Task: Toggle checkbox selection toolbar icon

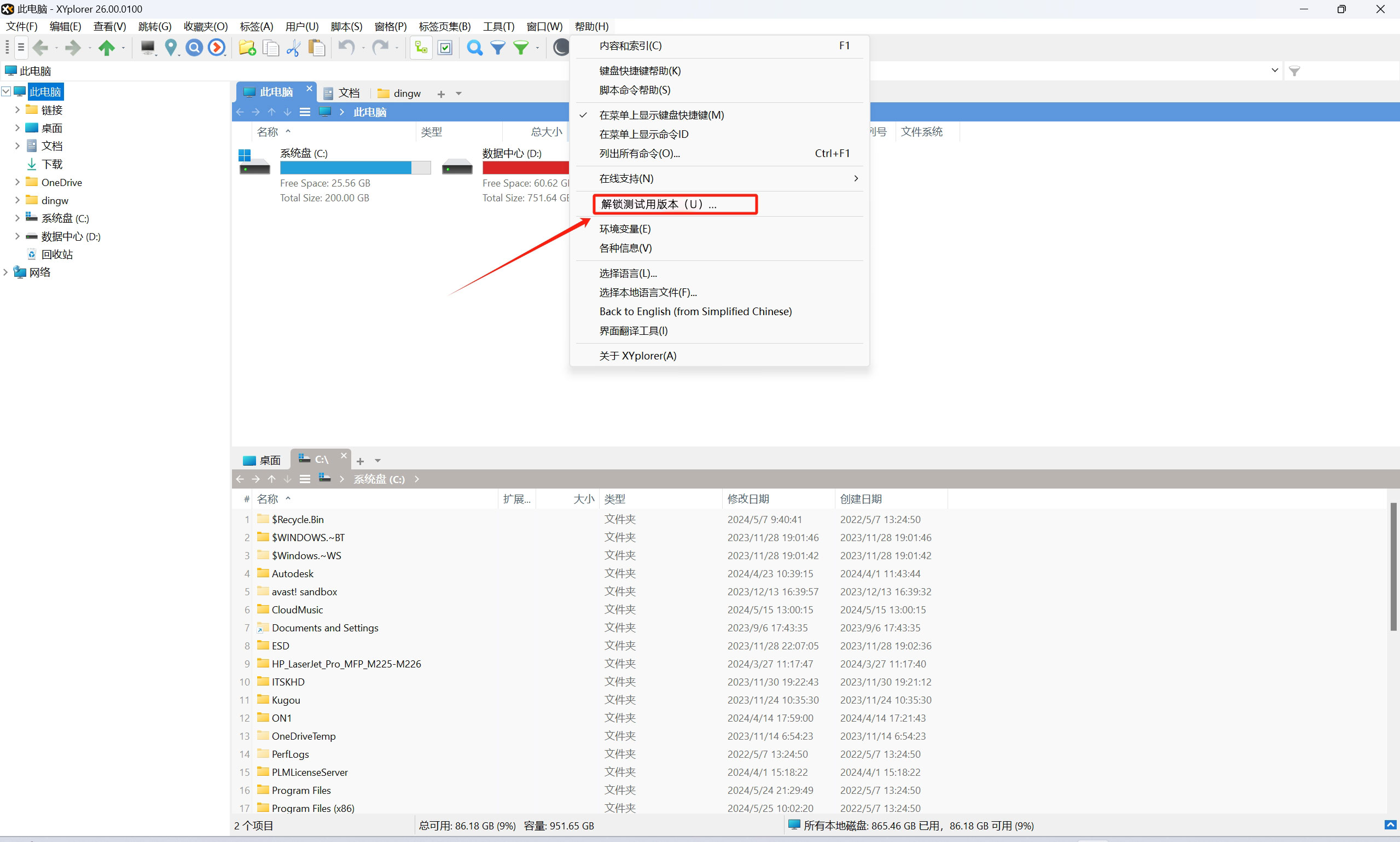Action: point(445,48)
